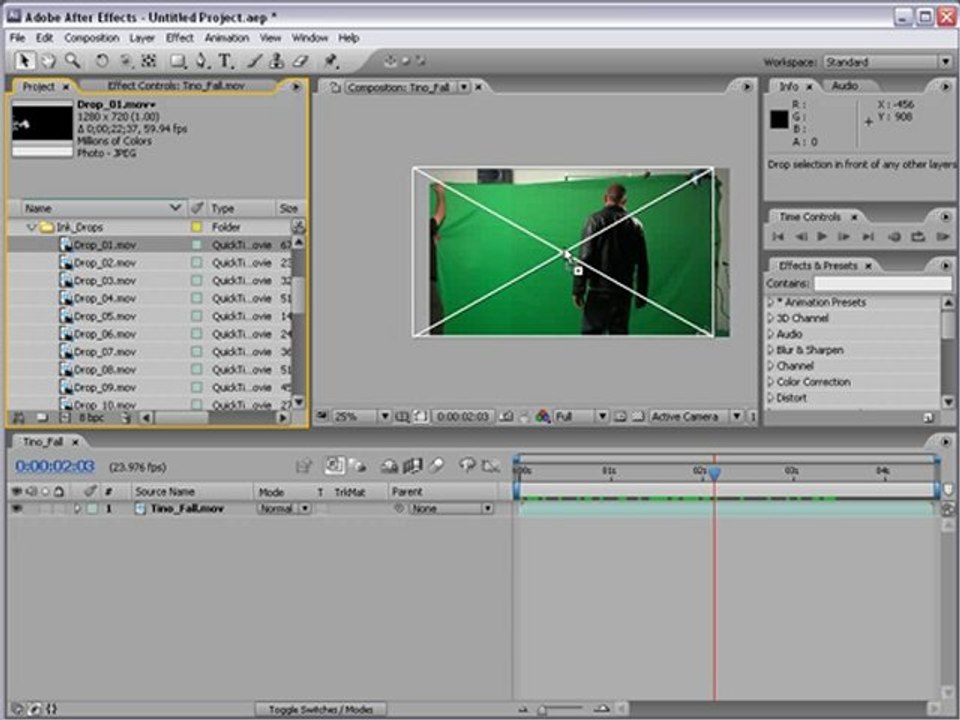Click the find binoculars icon in Project panel
The width and height of the screenshot is (960, 720).
coord(19,418)
